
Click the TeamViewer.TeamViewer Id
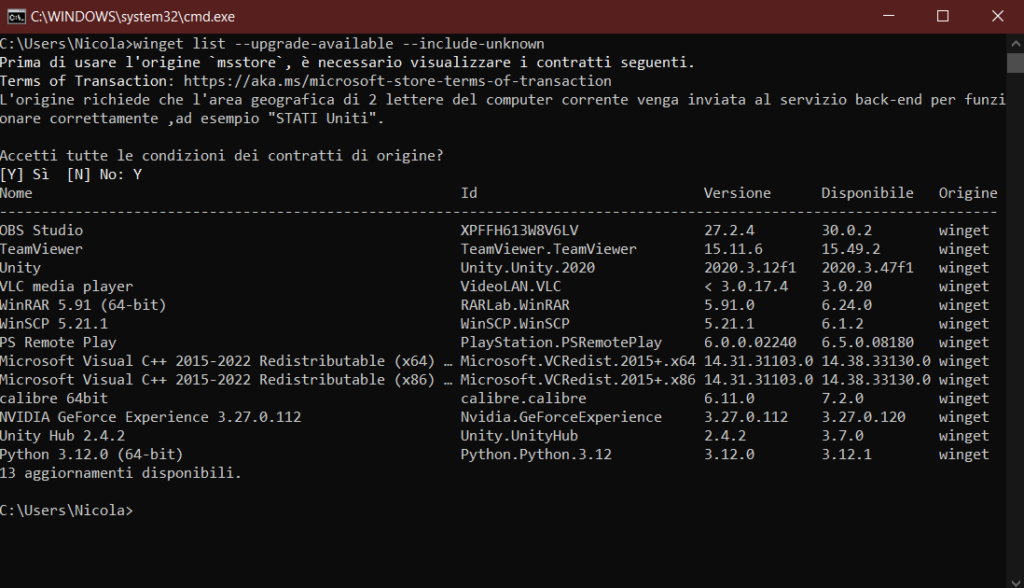coord(548,249)
